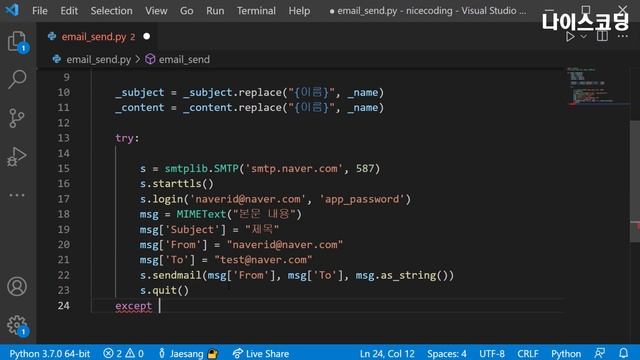Change end of line sequence CRLF

pos(528,353)
